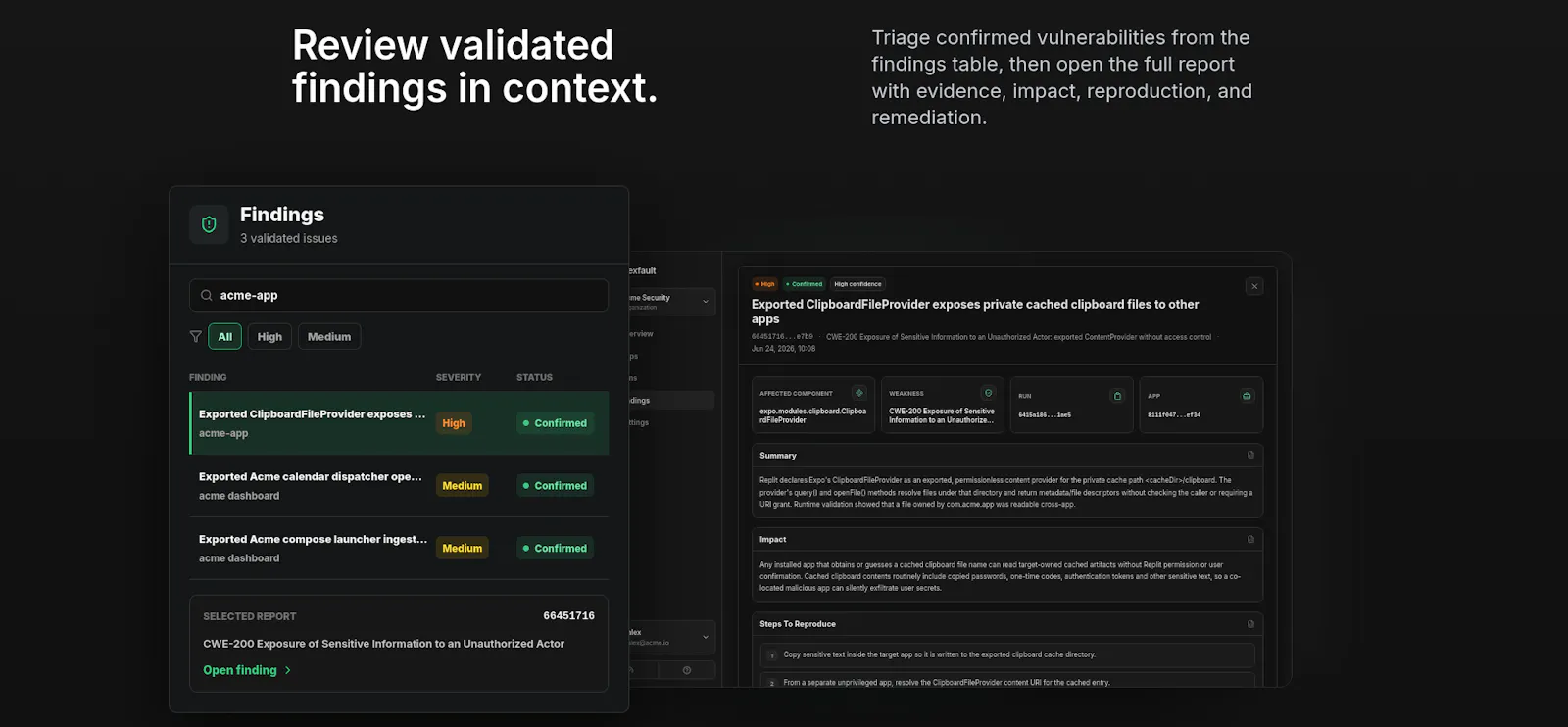The height and width of the screenshot is (727, 1568).
Task: Click the App 8111f047 card
Action: (x=1200, y=405)
